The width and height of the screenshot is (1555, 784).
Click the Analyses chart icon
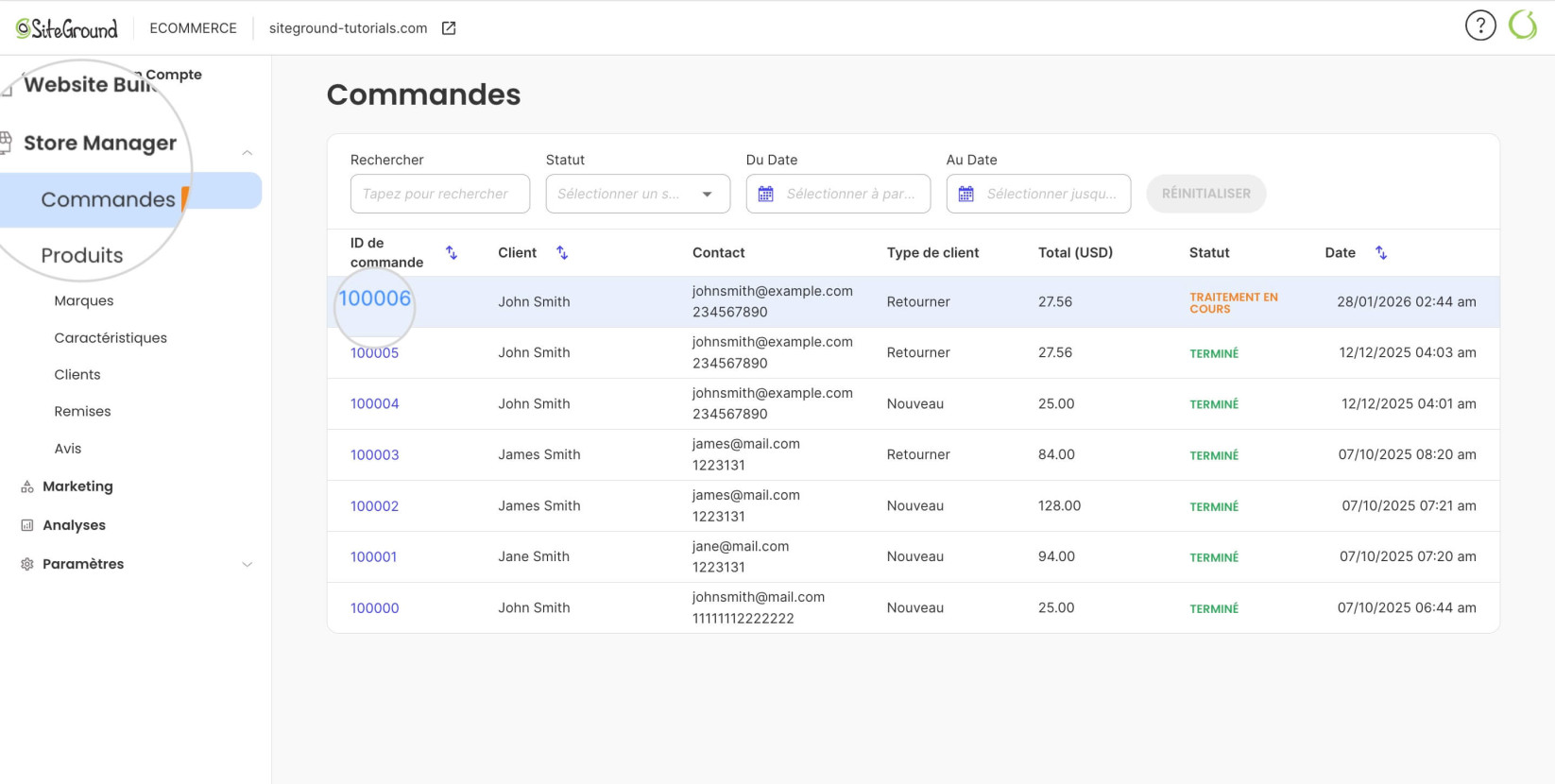point(27,525)
